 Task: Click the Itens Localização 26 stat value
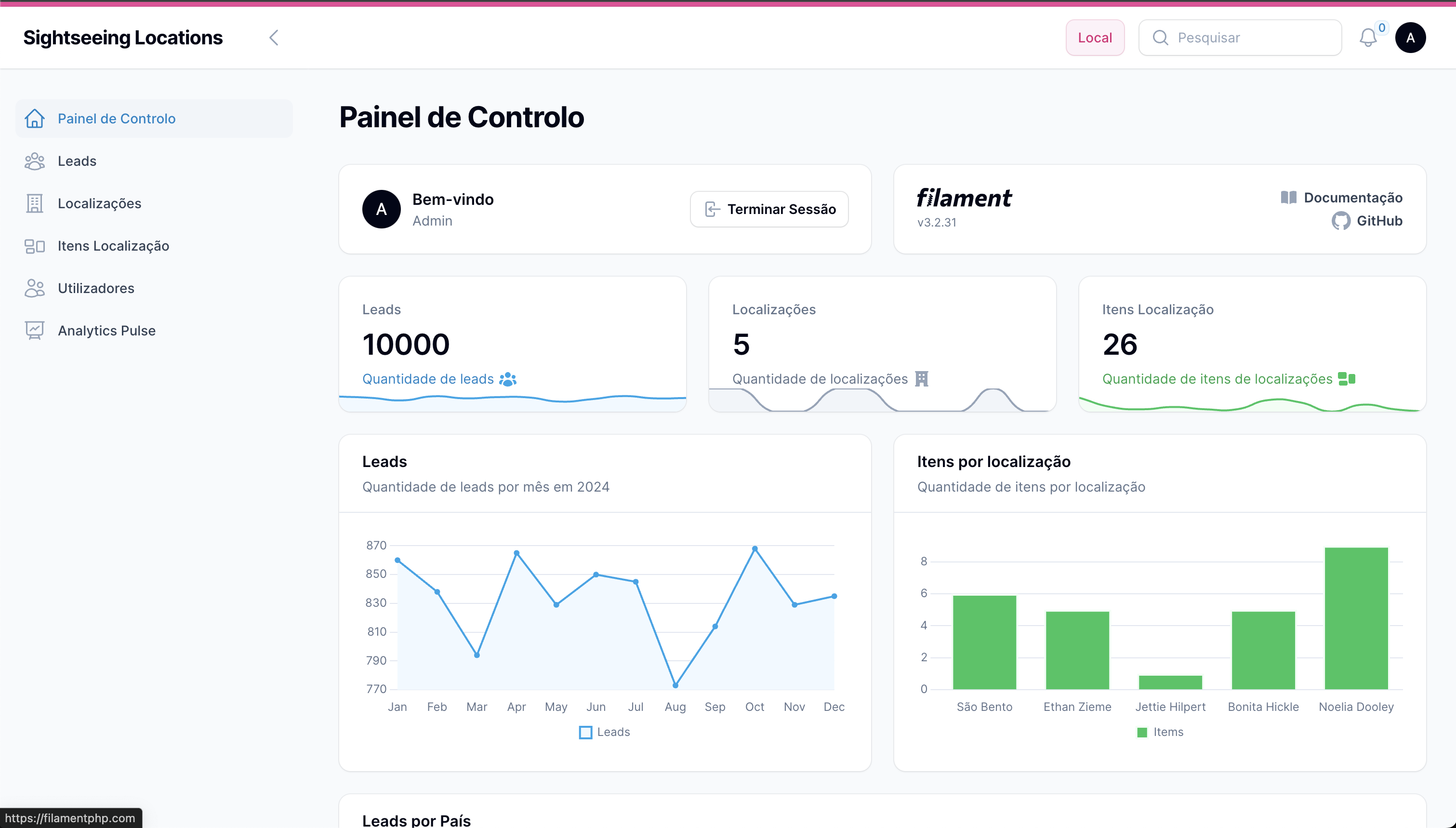pyautogui.click(x=1120, y=344)
